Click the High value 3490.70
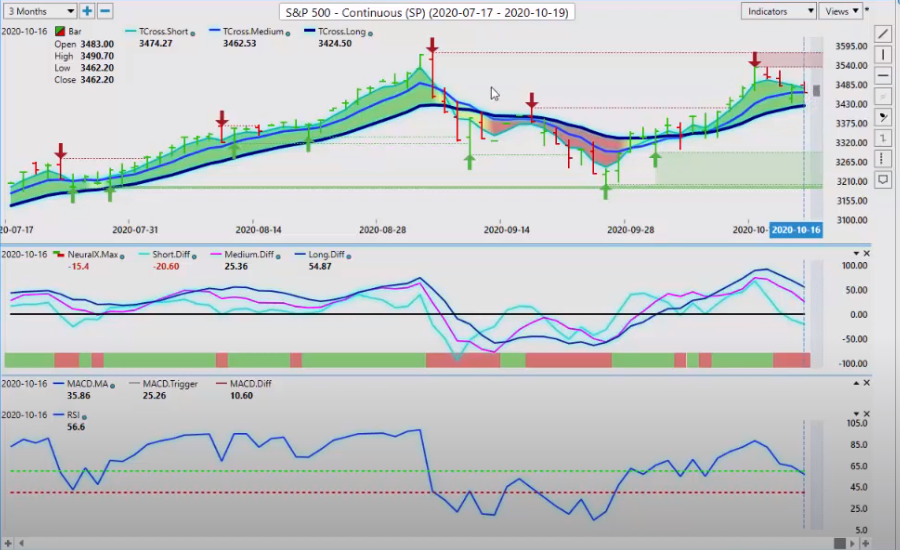Image resolution: width=900 pixels, height=550 pixels. pos(96,56)
